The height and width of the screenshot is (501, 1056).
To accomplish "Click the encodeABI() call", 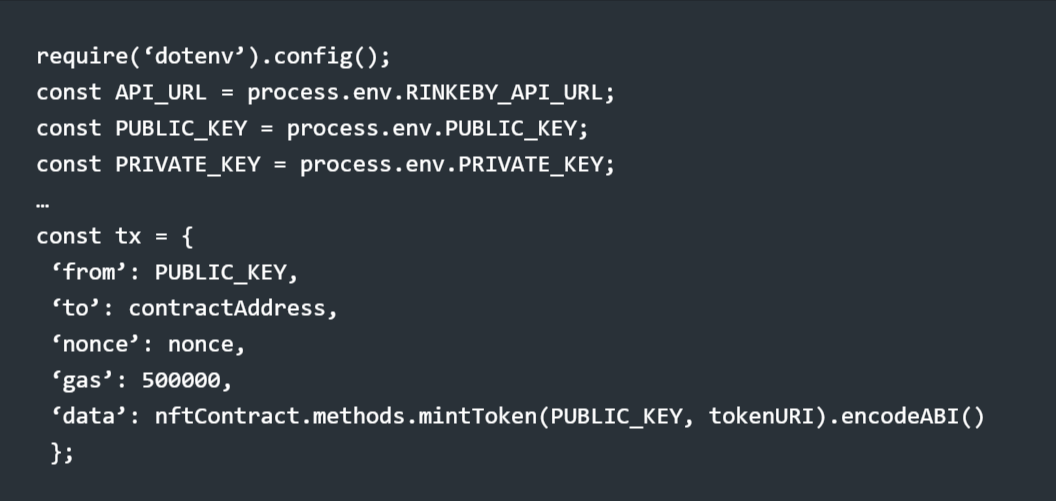I will point(912,416).
